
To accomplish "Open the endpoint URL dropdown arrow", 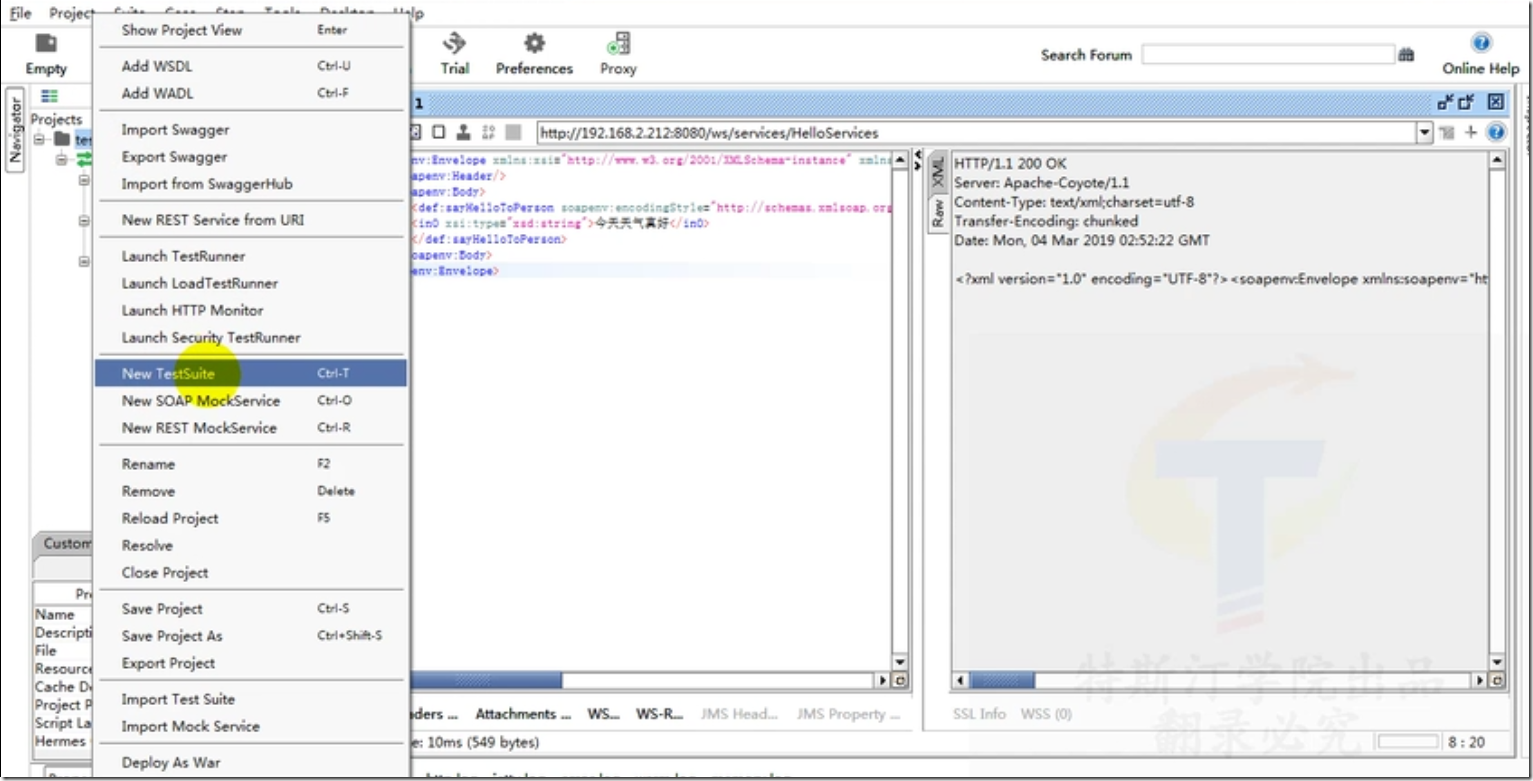I will pyautogui.click(x=1424, y=132).
